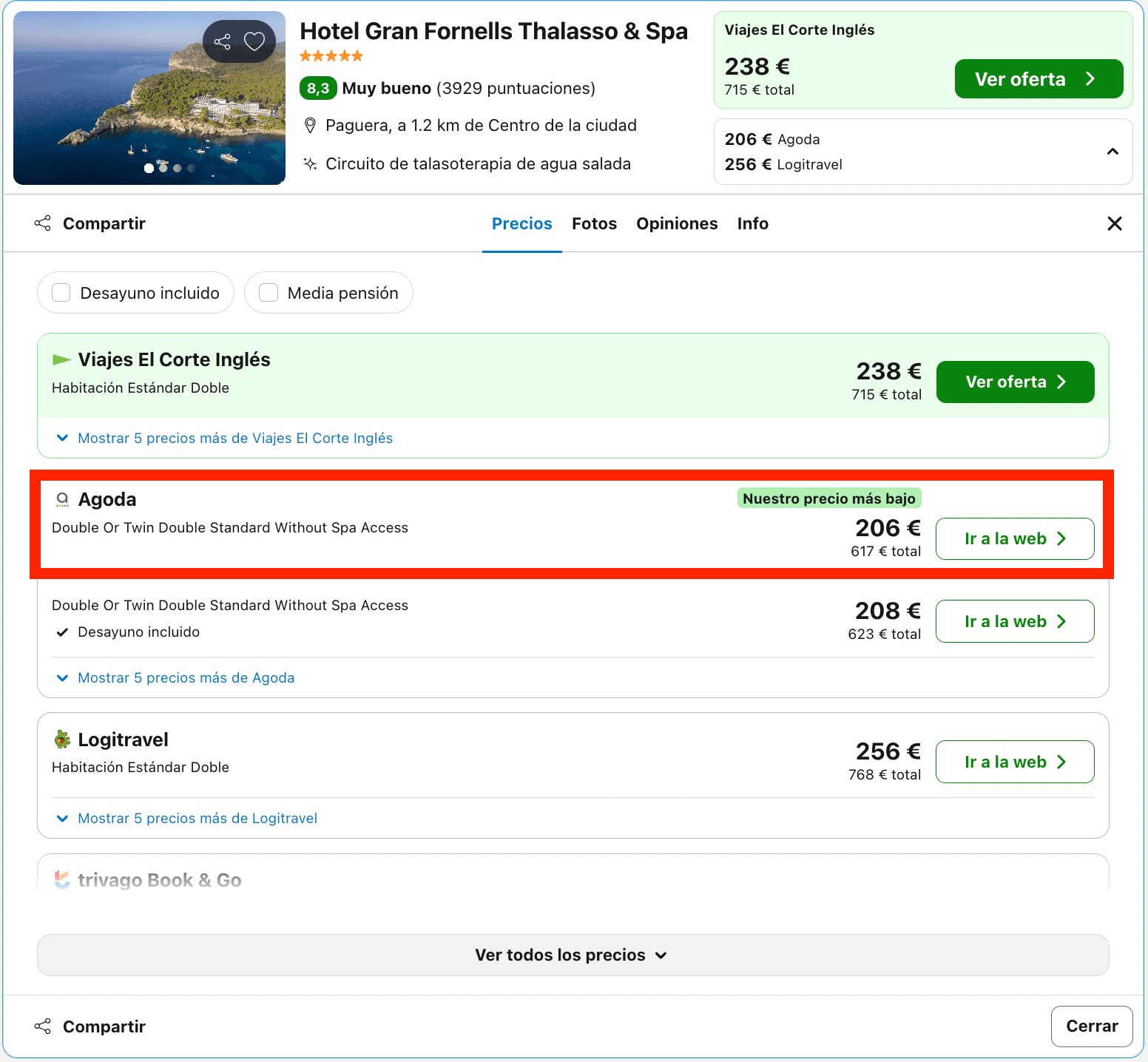Click the Nuestro precio más bajo badge
This screenshot has width=1148, height=1062.
coord(829,498)
